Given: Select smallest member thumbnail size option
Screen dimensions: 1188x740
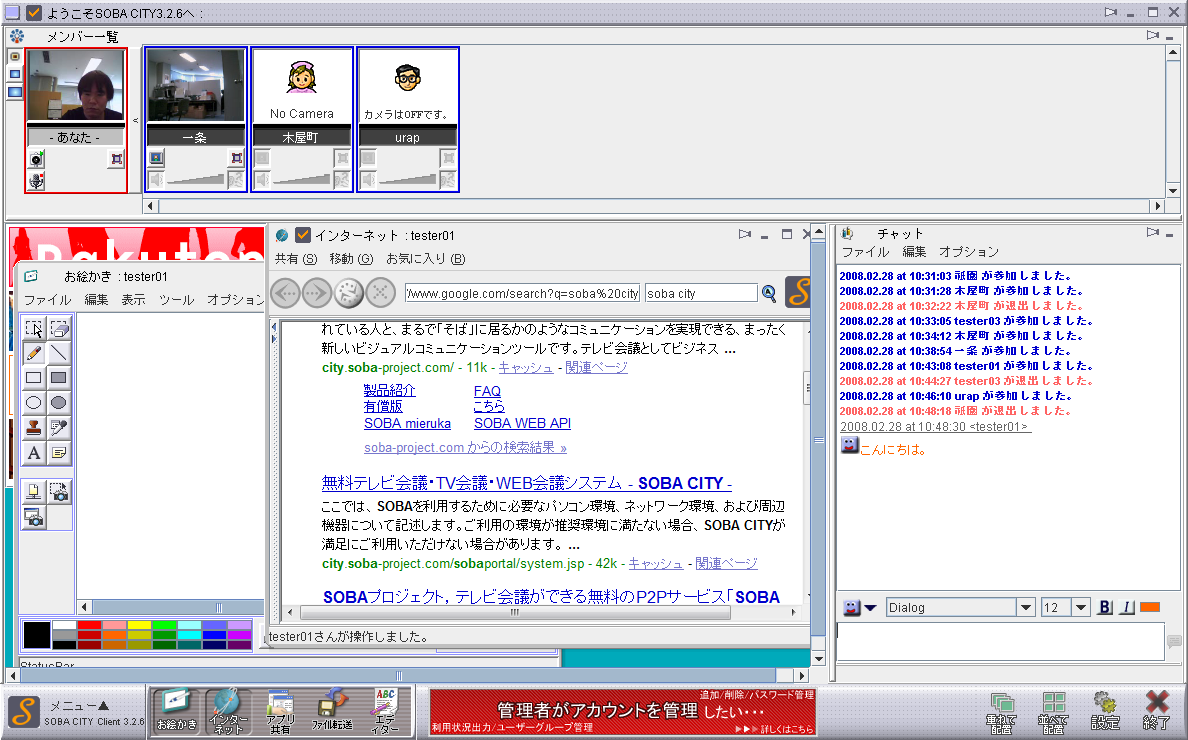Looking at the screenshot, I should click(x=14, y=57).
